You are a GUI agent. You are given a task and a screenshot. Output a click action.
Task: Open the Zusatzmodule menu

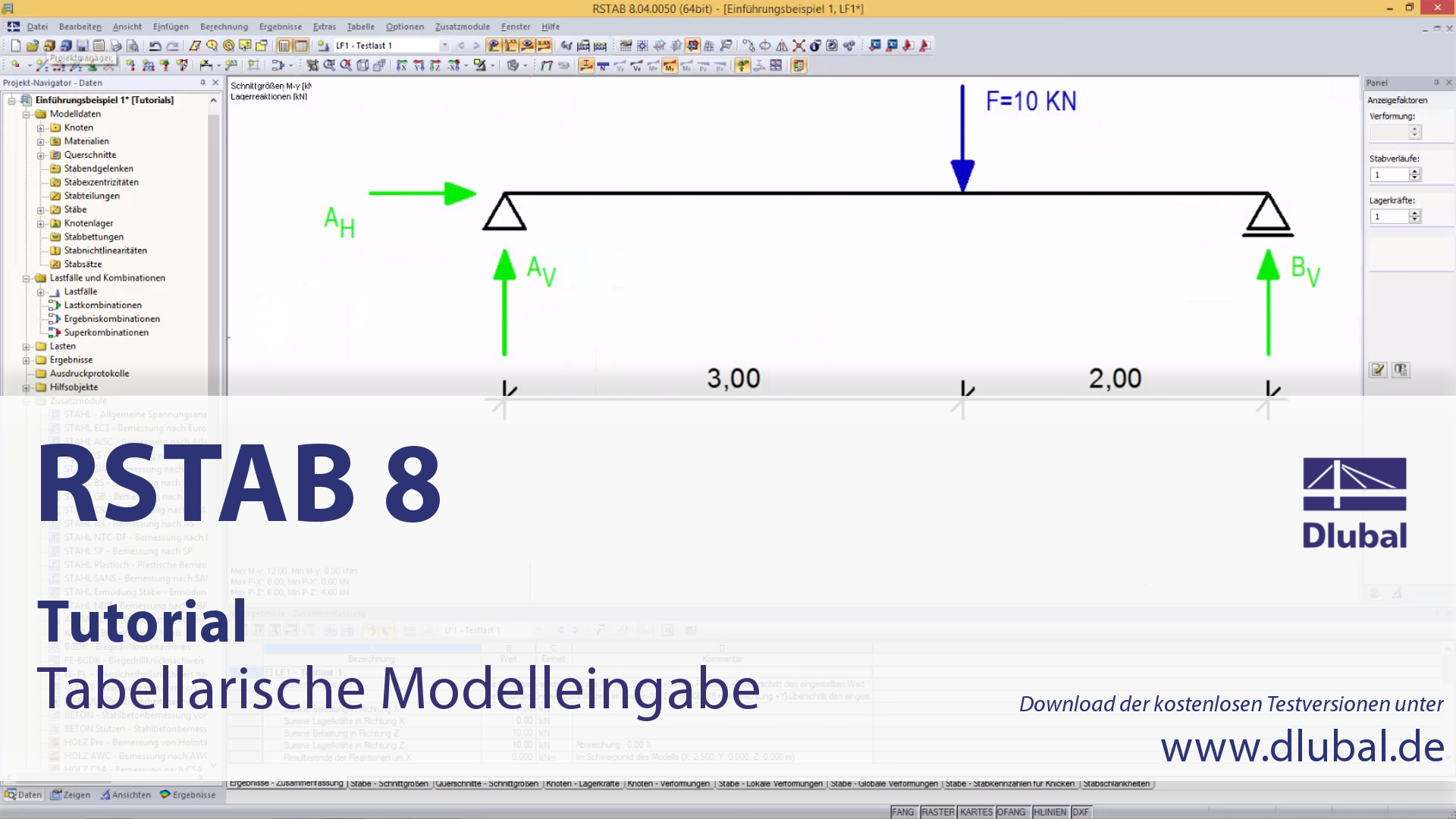point(462,27)
